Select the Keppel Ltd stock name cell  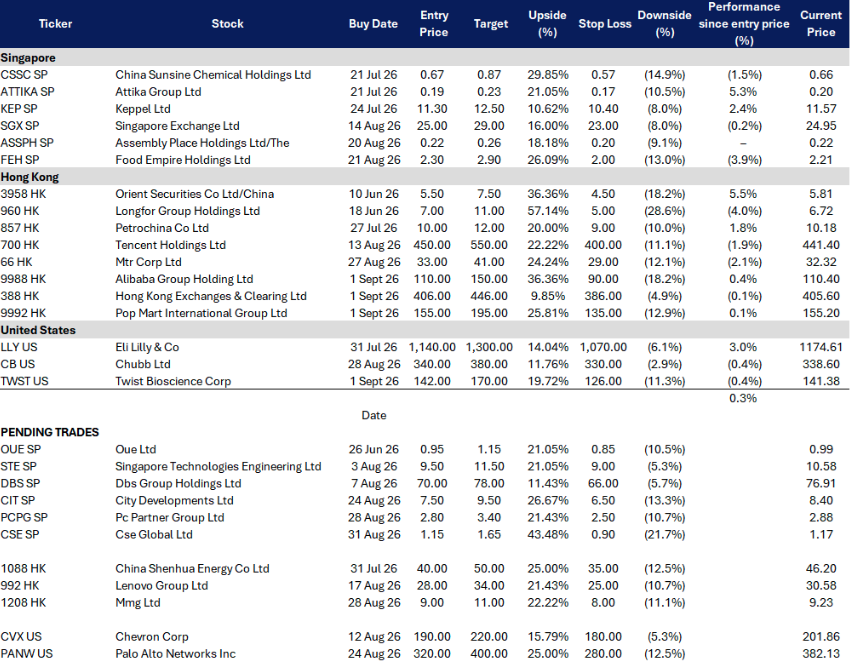(x=143, y=109)
